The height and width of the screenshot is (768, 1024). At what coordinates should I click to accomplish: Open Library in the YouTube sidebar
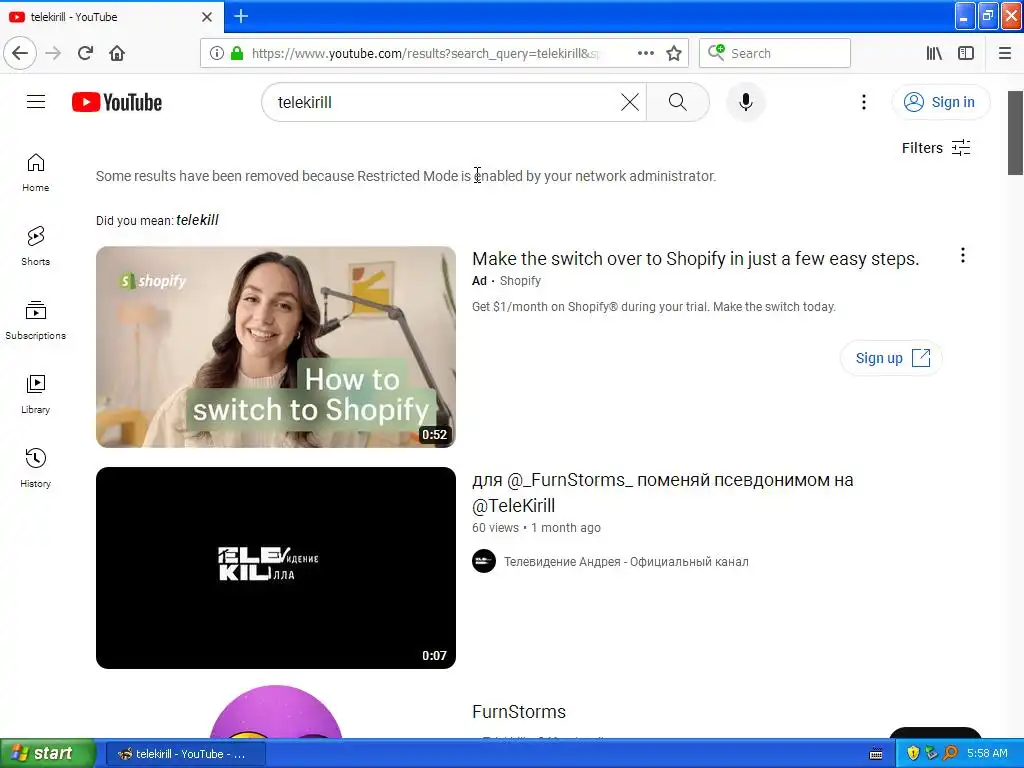pos(36,394)
